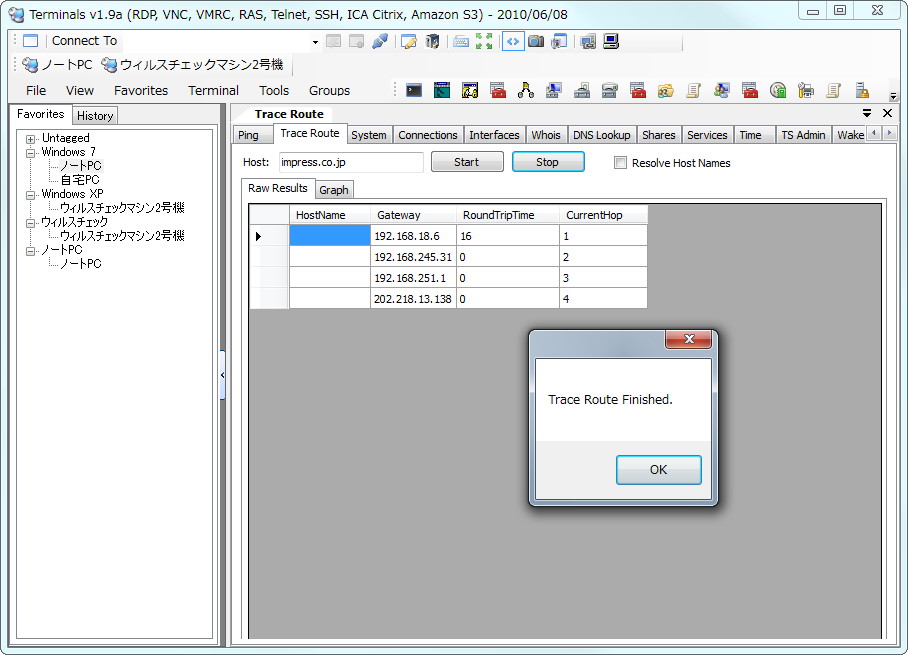908x655 pixels.
Task: Open the File menu
Action: (x=36, y=91)
